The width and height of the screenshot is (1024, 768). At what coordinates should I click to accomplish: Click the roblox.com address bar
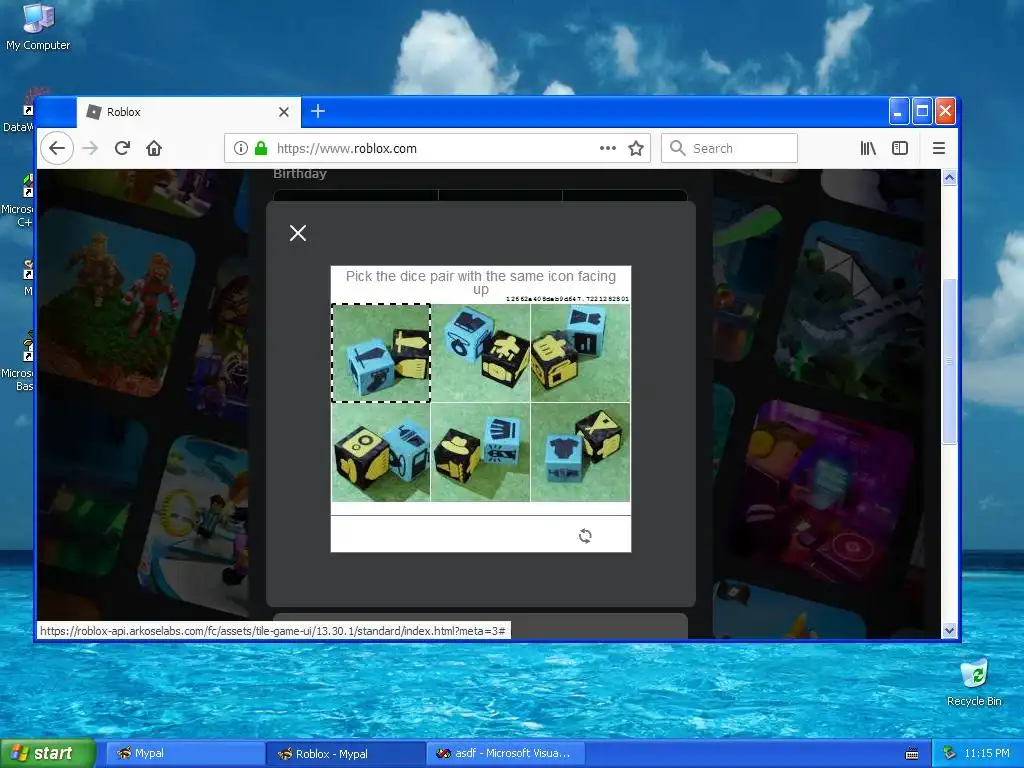click(x=438, y=148)
